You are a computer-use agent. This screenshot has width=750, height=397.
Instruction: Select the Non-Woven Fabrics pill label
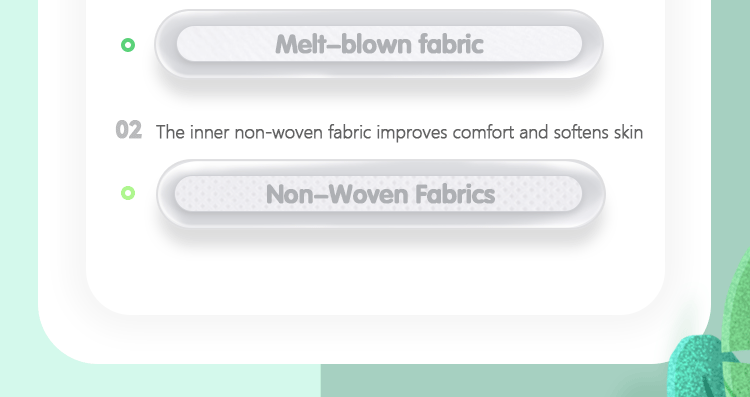coord(378,194)
